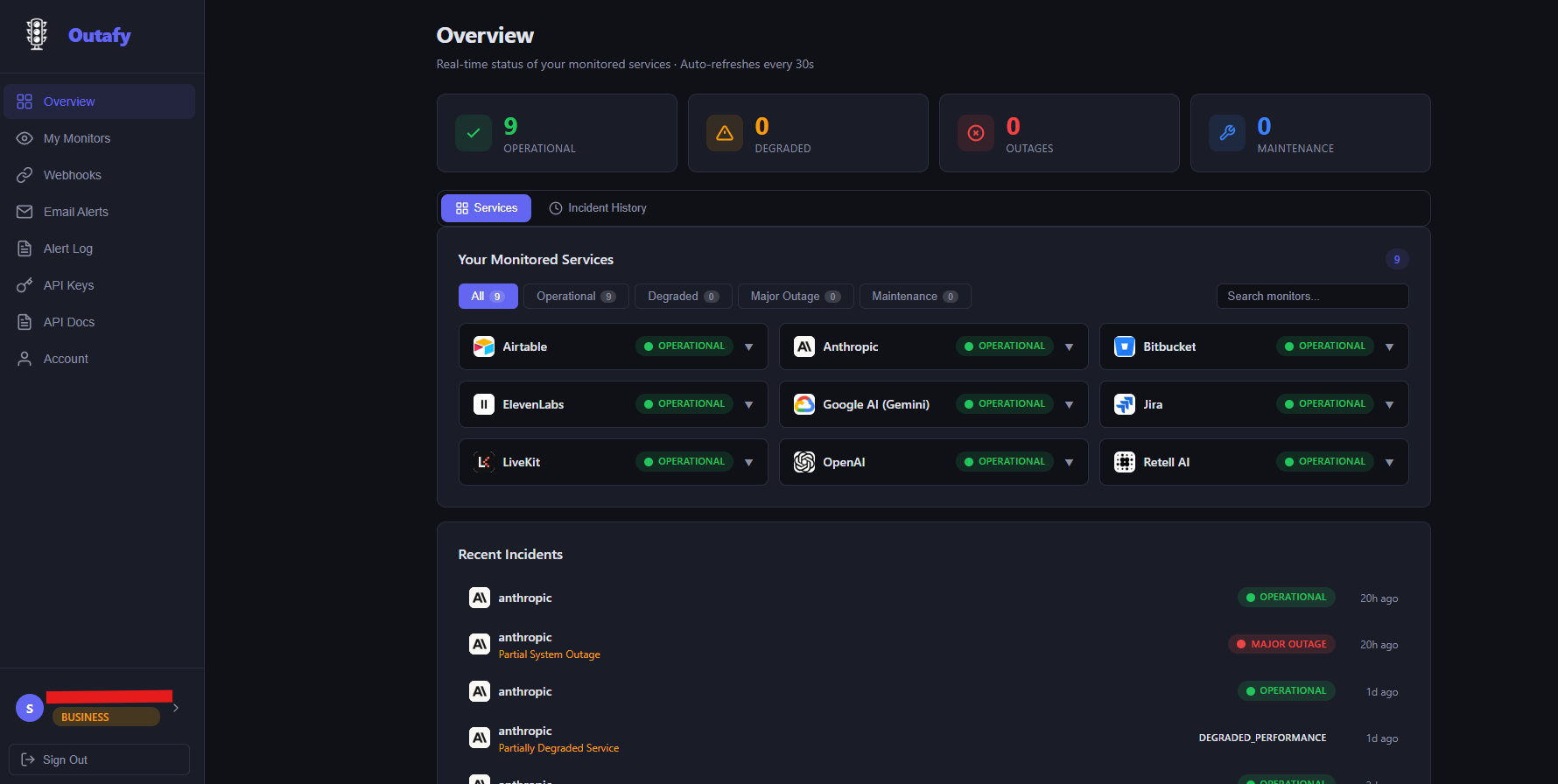This screenshot has width=1558, height=784.
Task: Open My Monitors page
Action: (99, 138)
